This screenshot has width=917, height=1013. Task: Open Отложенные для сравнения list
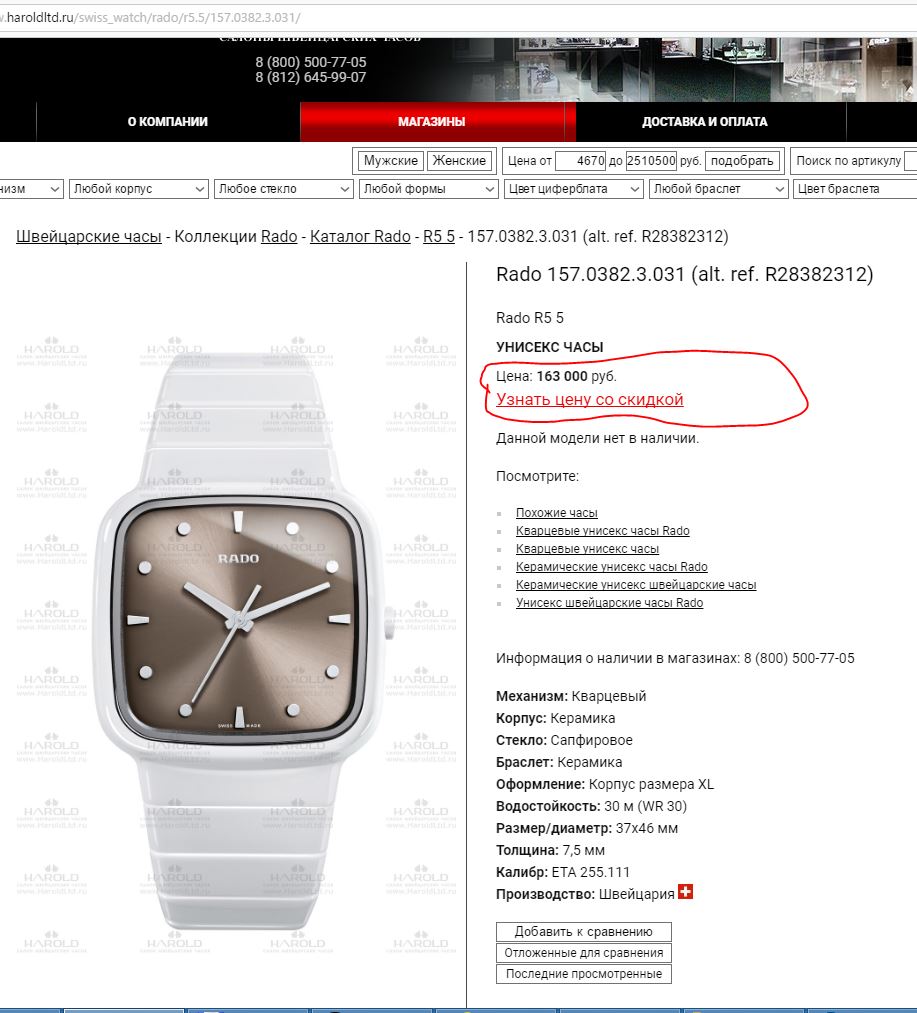tap(584, 953)
